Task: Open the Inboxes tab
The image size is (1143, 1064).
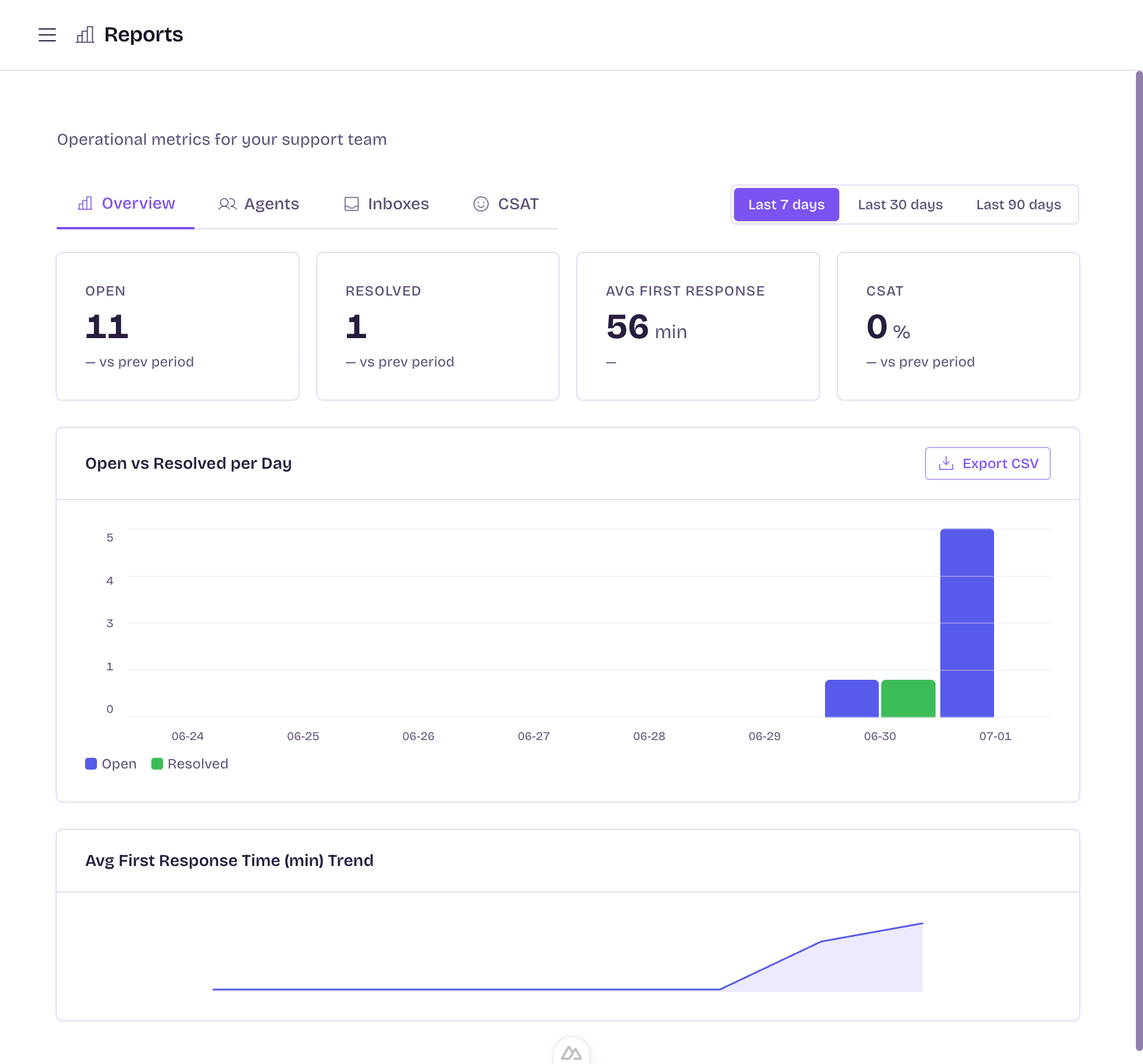Action: (387, 204)
